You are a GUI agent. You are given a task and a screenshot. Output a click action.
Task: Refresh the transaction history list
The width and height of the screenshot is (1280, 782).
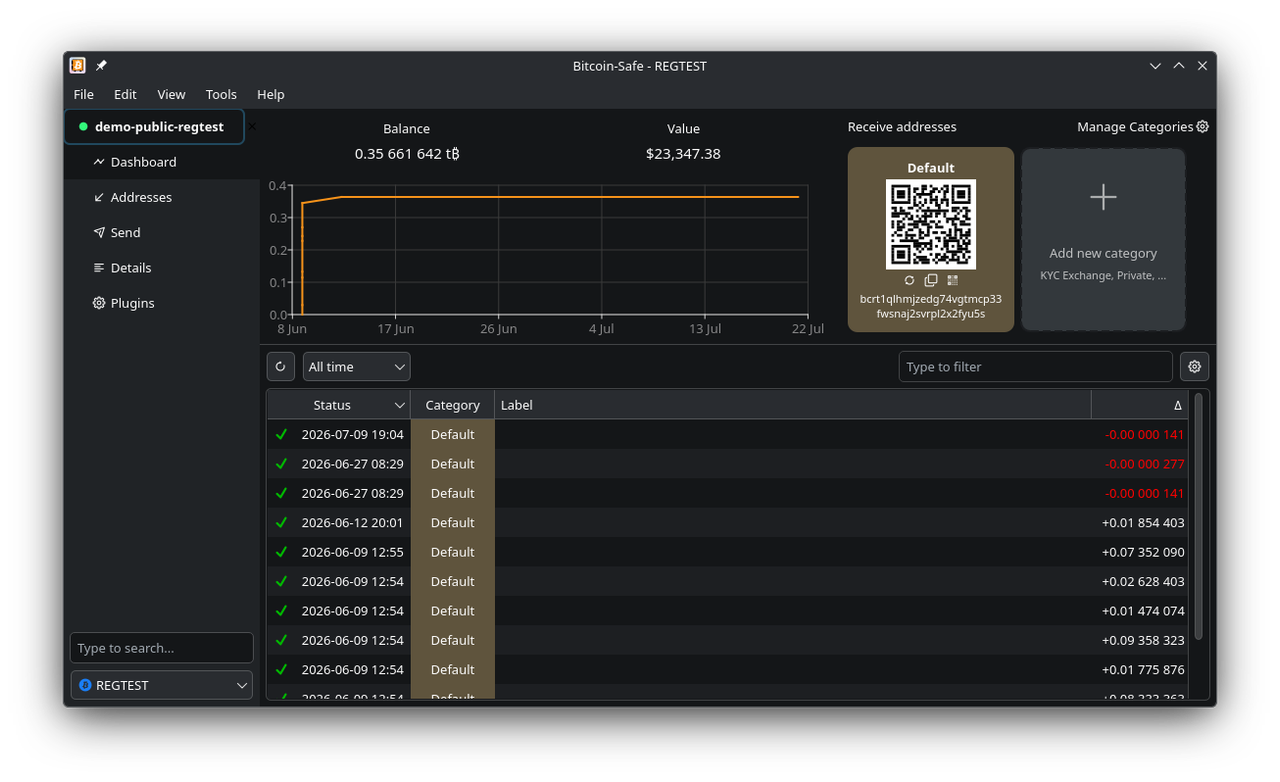[281, 367]
